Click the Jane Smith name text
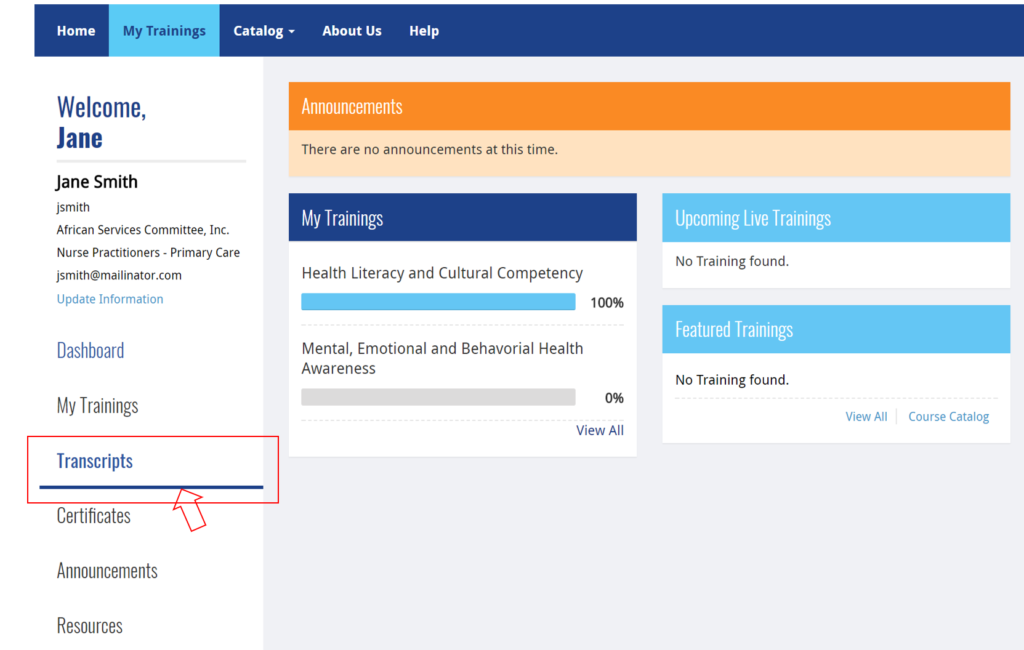The width and height of the screenshot is (1024, 650). click(x=97, y=182)
